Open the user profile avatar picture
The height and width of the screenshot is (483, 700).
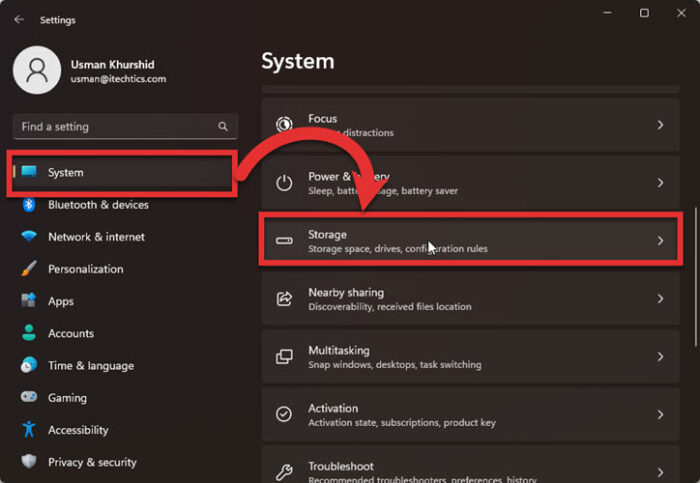[37, 70]
